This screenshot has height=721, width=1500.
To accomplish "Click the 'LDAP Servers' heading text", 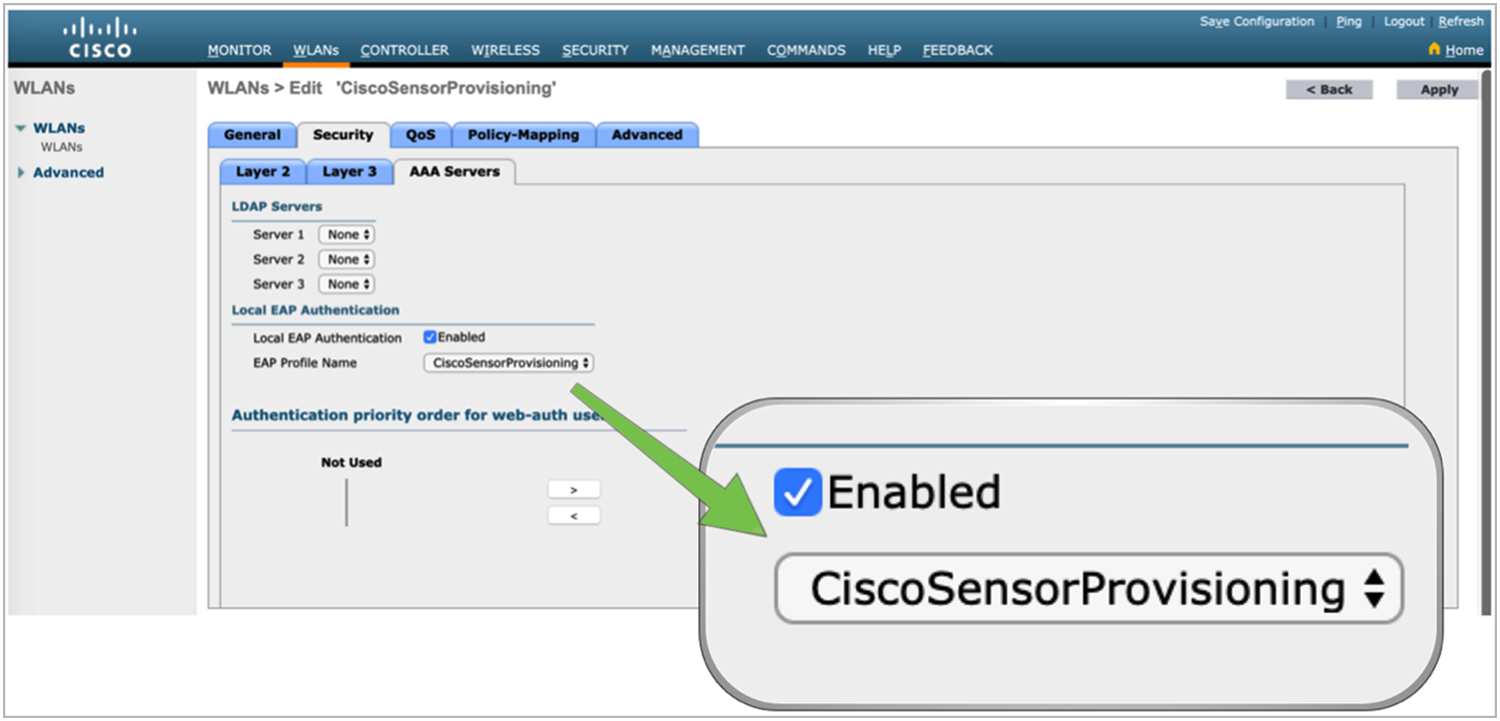I will coord(277,206).
